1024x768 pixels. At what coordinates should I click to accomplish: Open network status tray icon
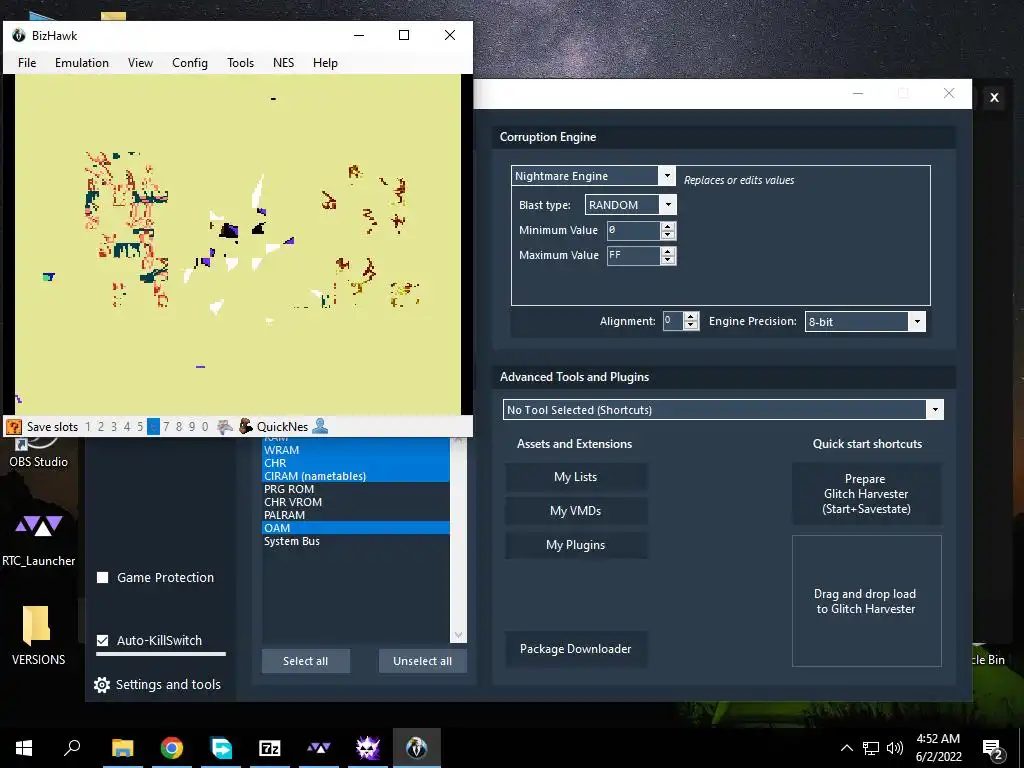point(871,748)
